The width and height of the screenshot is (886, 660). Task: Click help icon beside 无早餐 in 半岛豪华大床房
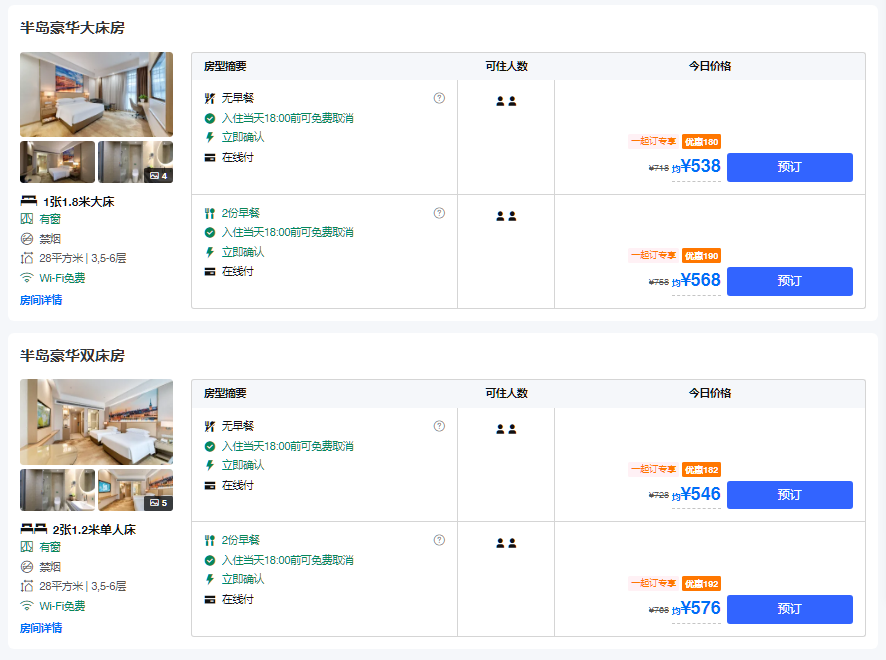point(439,98)
